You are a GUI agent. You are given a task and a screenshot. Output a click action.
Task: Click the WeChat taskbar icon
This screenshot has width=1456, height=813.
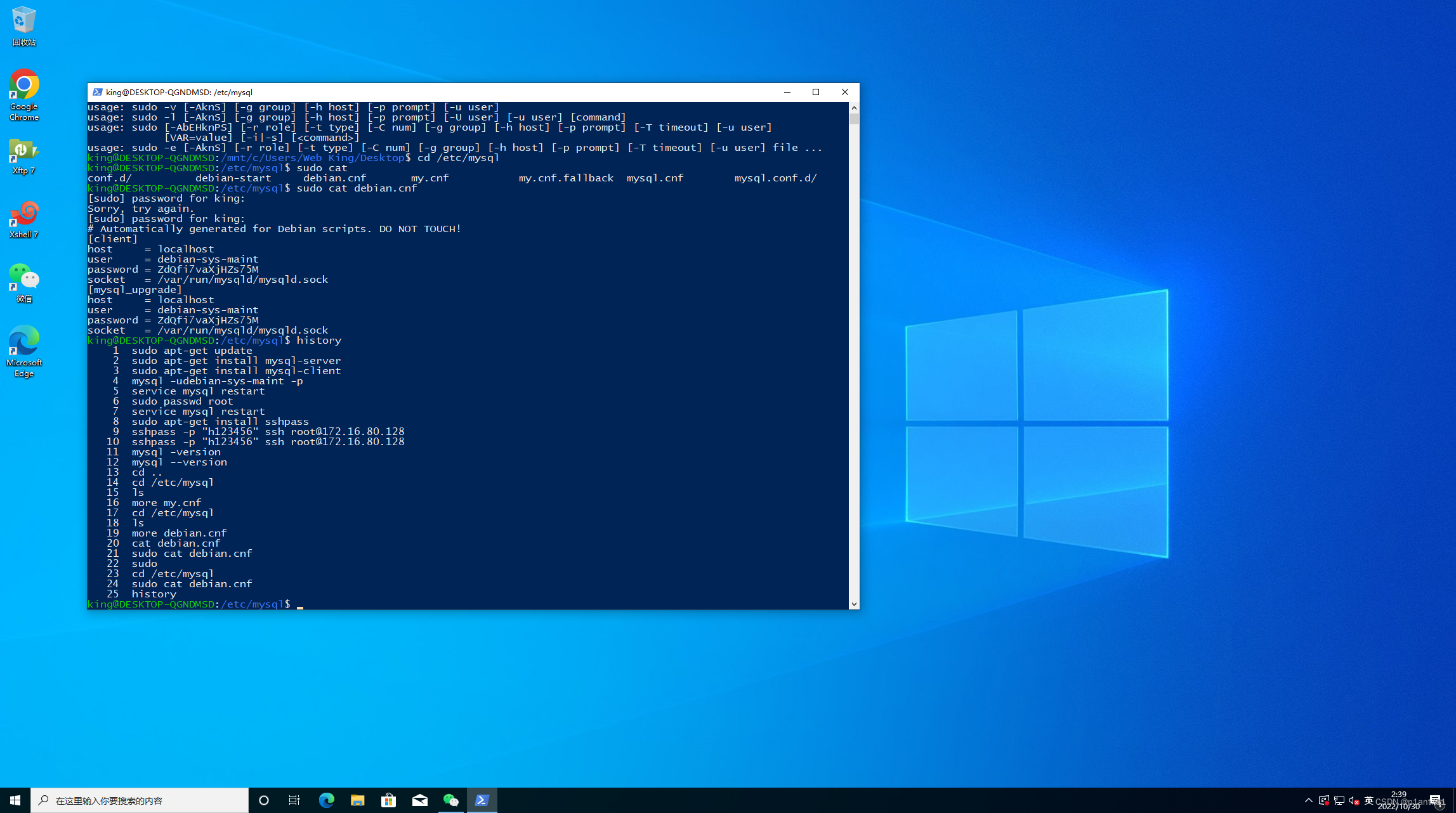(450, 800)
